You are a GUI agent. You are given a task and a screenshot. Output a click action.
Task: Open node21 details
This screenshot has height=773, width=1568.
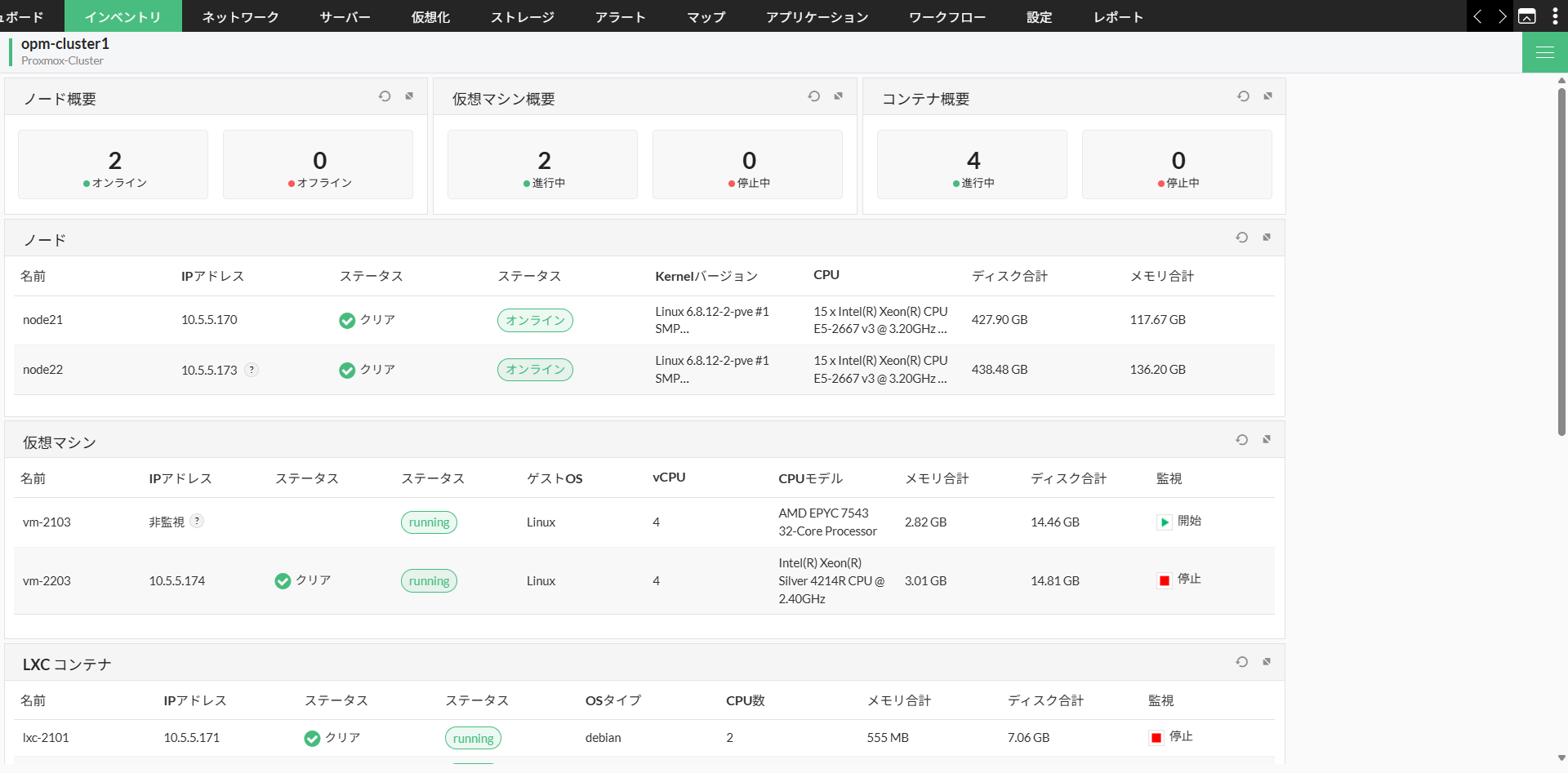(x=42, y=320)
